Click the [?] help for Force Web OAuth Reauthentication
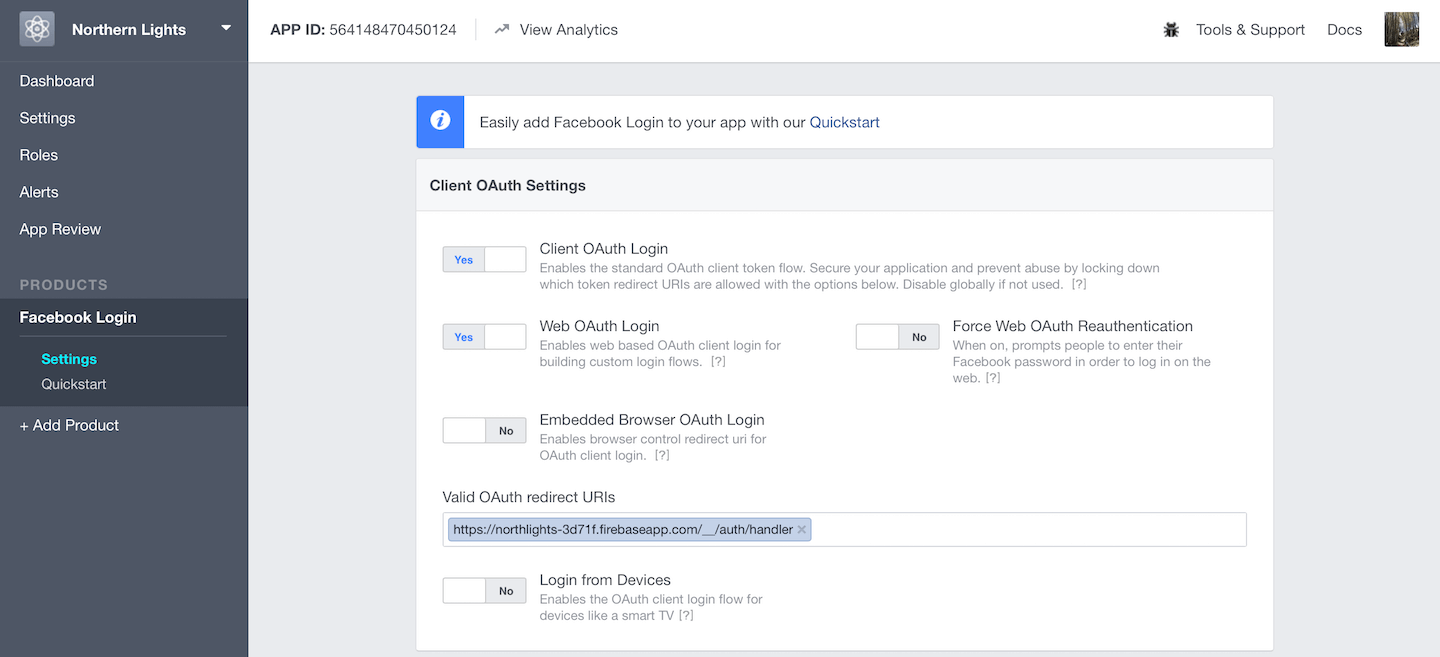 992,378
